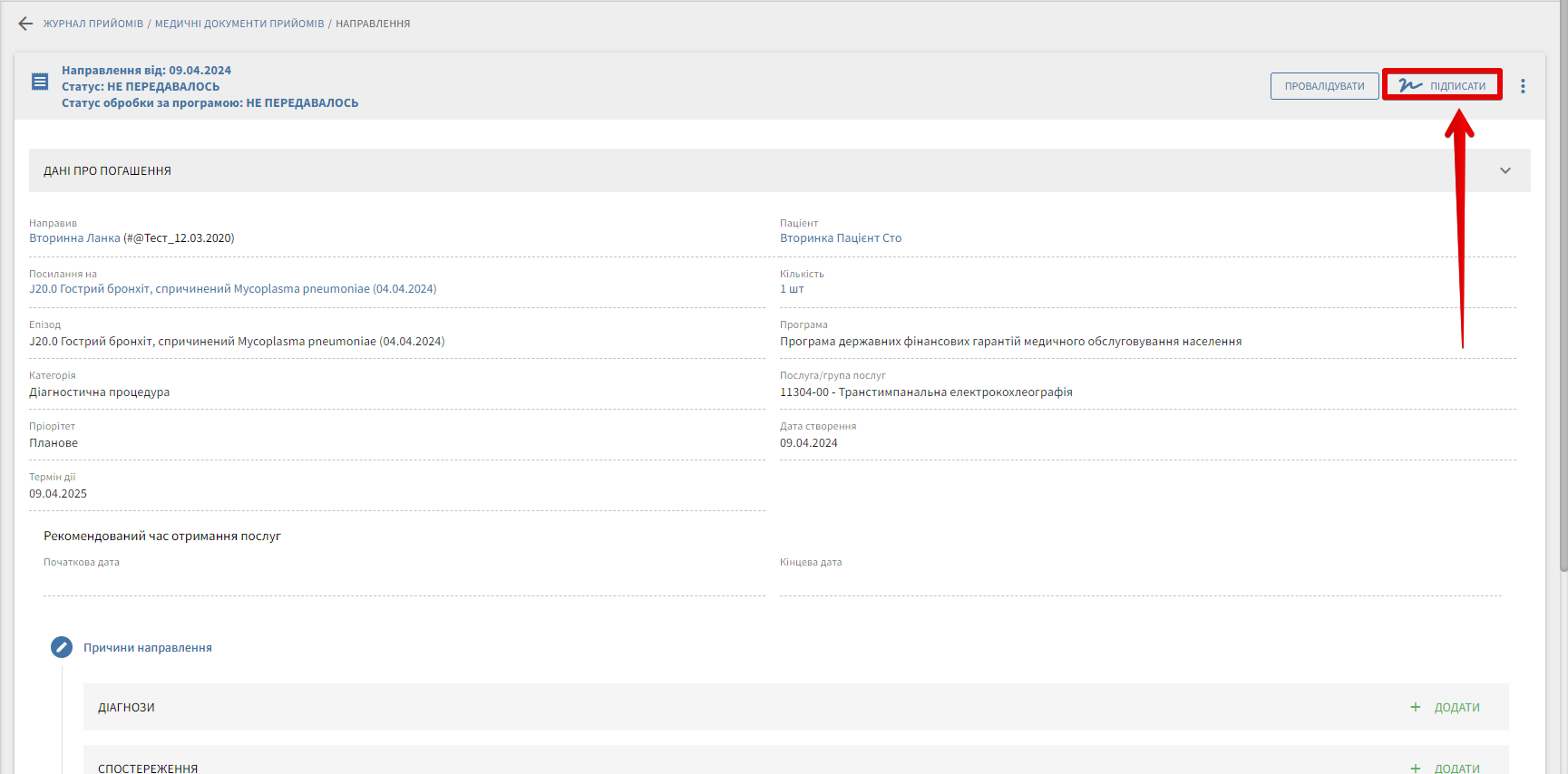Go to МЕДИЧНІ ДОКУМЕНТИ ПРИЙОМІВ breadcrumb

pyautogui.click(x=239, y=24)
